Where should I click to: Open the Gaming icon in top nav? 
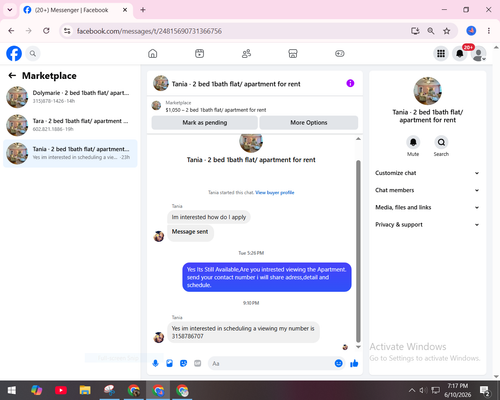click(x=340, y=53)
